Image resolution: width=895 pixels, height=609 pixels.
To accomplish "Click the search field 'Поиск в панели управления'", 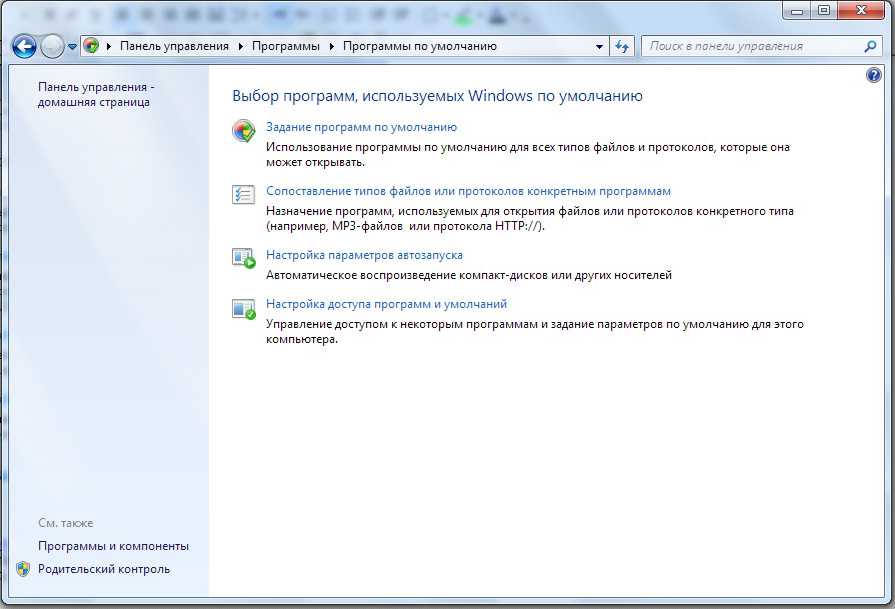I will pyautogui.click(x=750, y=46).
